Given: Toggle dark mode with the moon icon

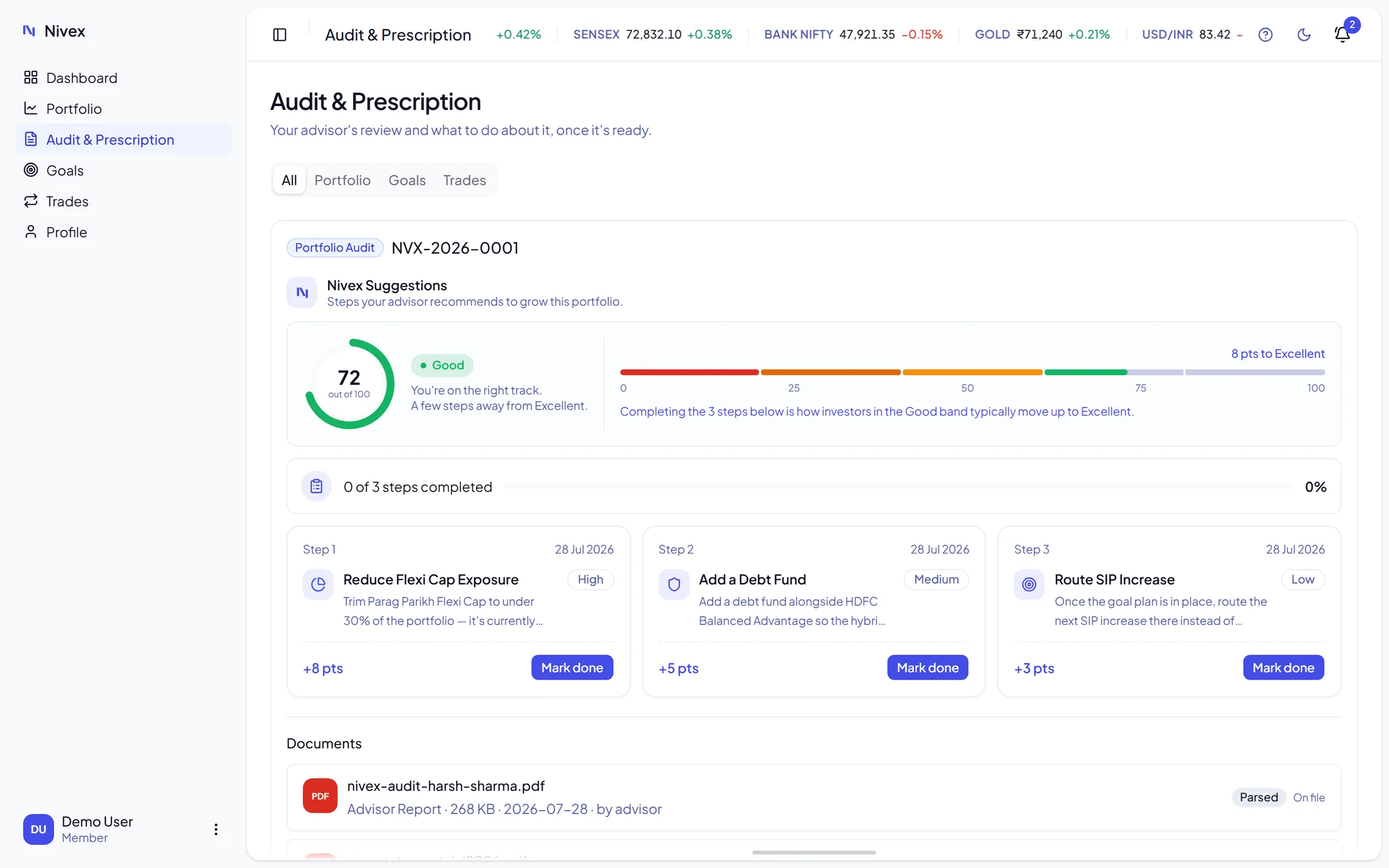Looking at the screenshot, I should coord(1304,35).
